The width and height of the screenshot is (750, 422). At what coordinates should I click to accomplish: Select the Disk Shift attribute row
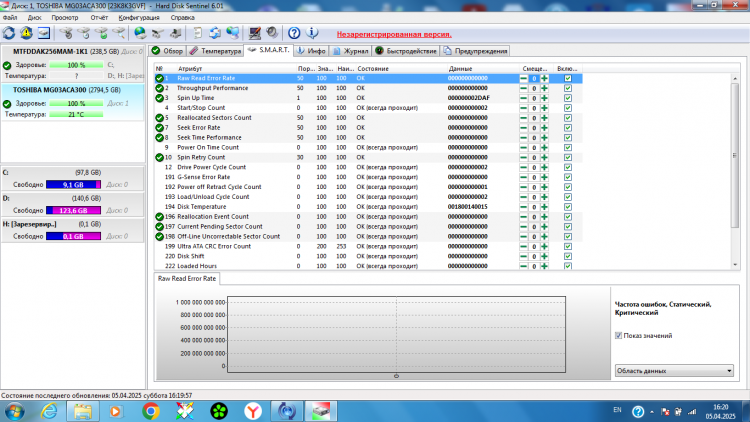coord(368,256)
